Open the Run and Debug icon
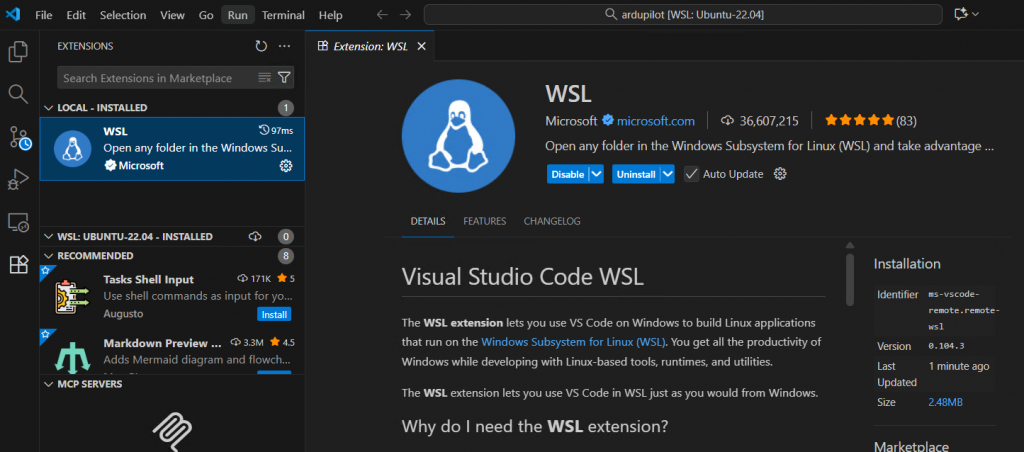 [18, 180]
